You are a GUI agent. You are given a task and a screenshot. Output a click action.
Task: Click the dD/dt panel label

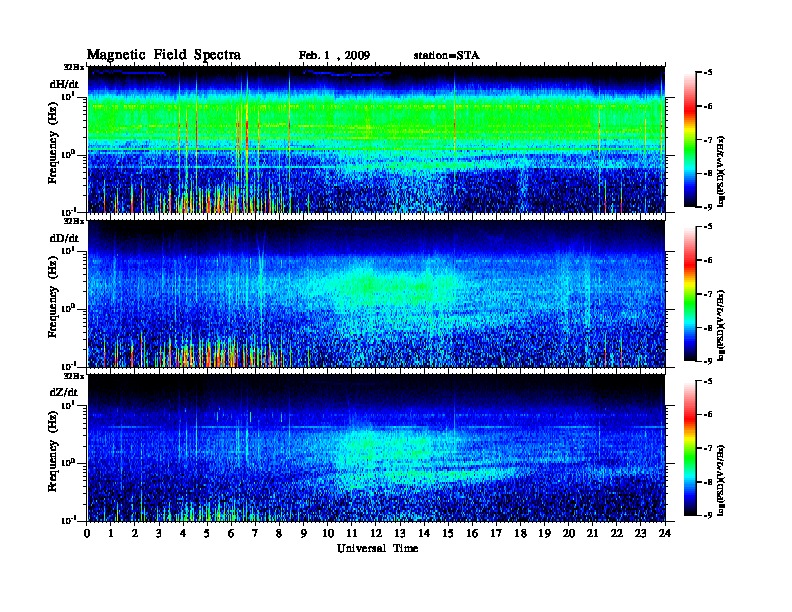64,238
